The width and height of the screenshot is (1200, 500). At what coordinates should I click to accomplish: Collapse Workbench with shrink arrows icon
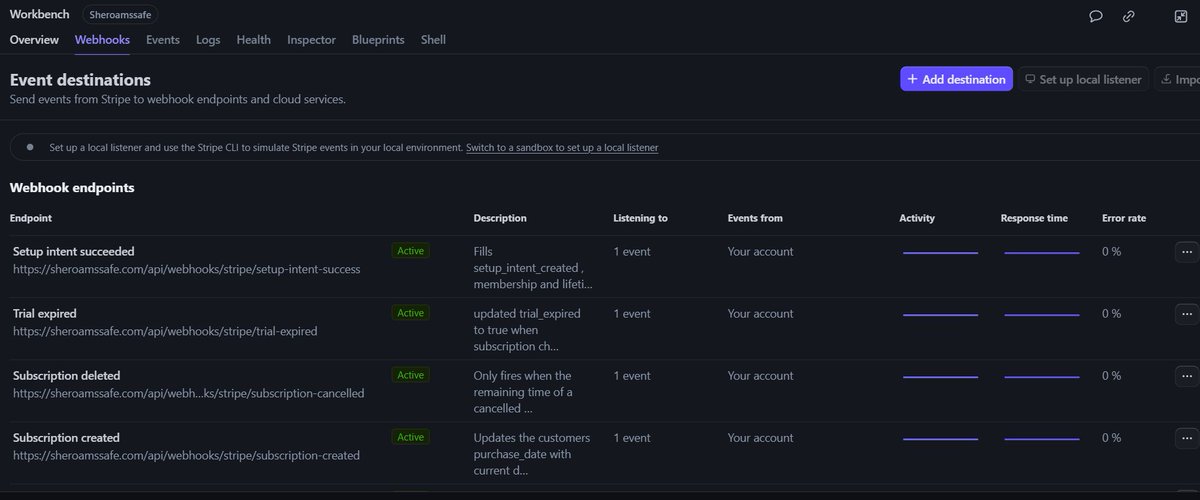tap(1181, 16)
